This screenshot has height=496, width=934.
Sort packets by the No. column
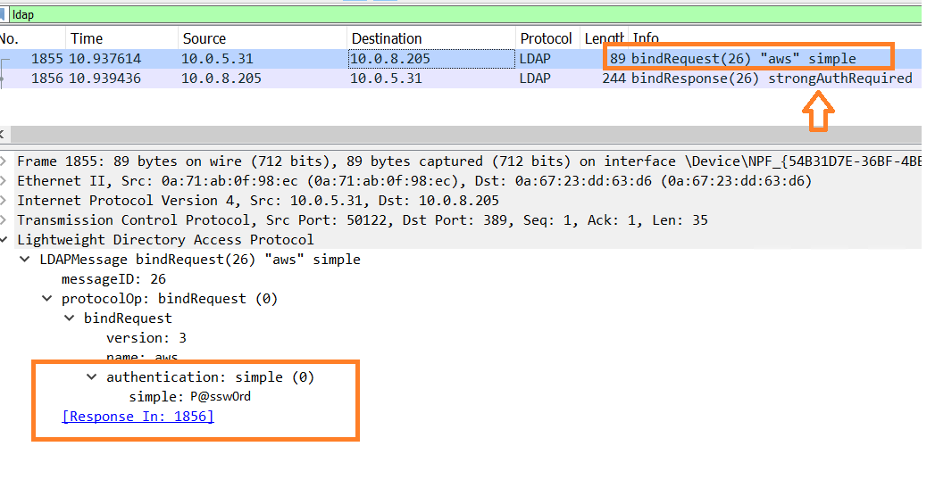(10, 39)
